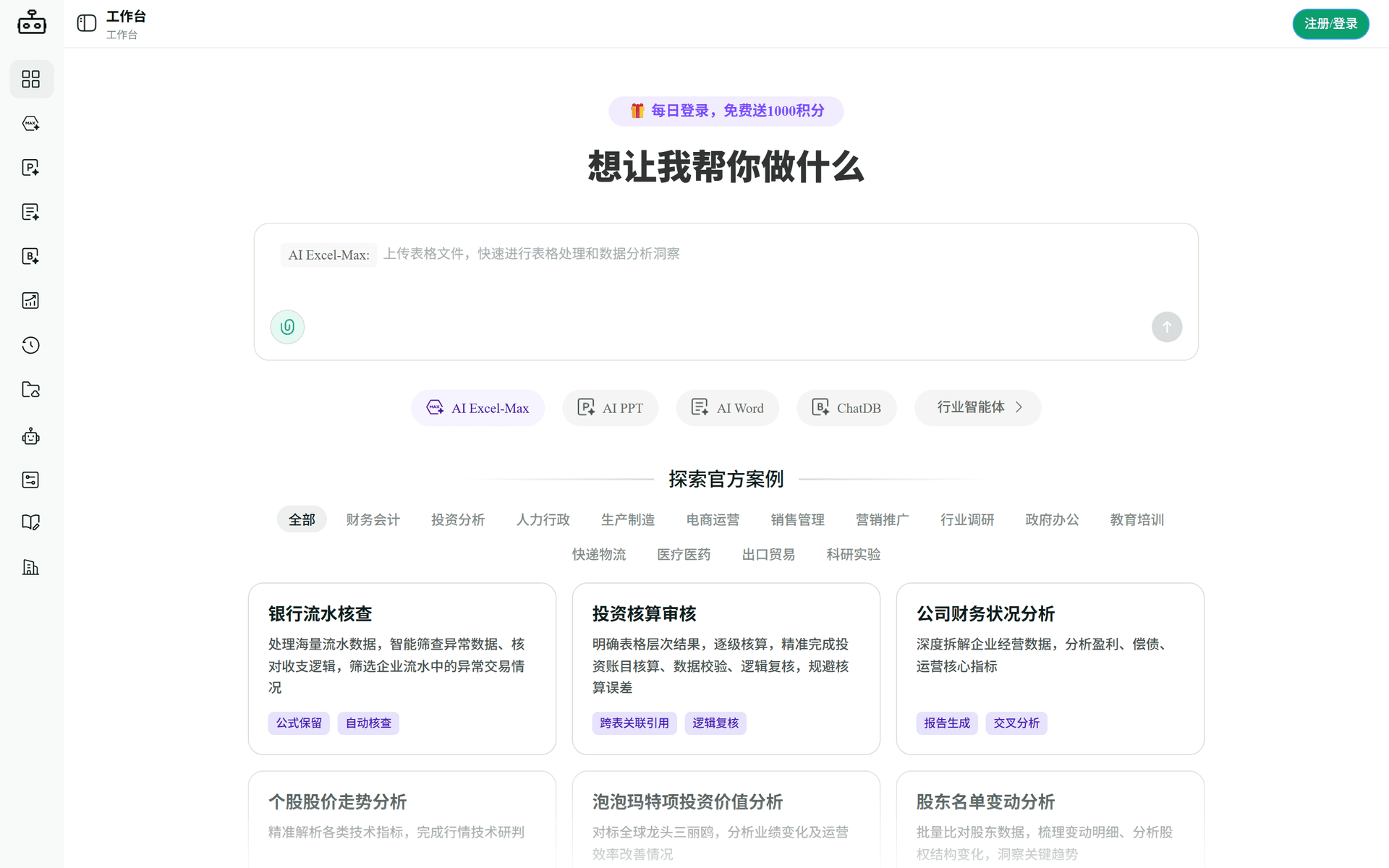Open AI PPT sidebar icon
This screenshot has height=868, width=1389.
tap(31, 168)
